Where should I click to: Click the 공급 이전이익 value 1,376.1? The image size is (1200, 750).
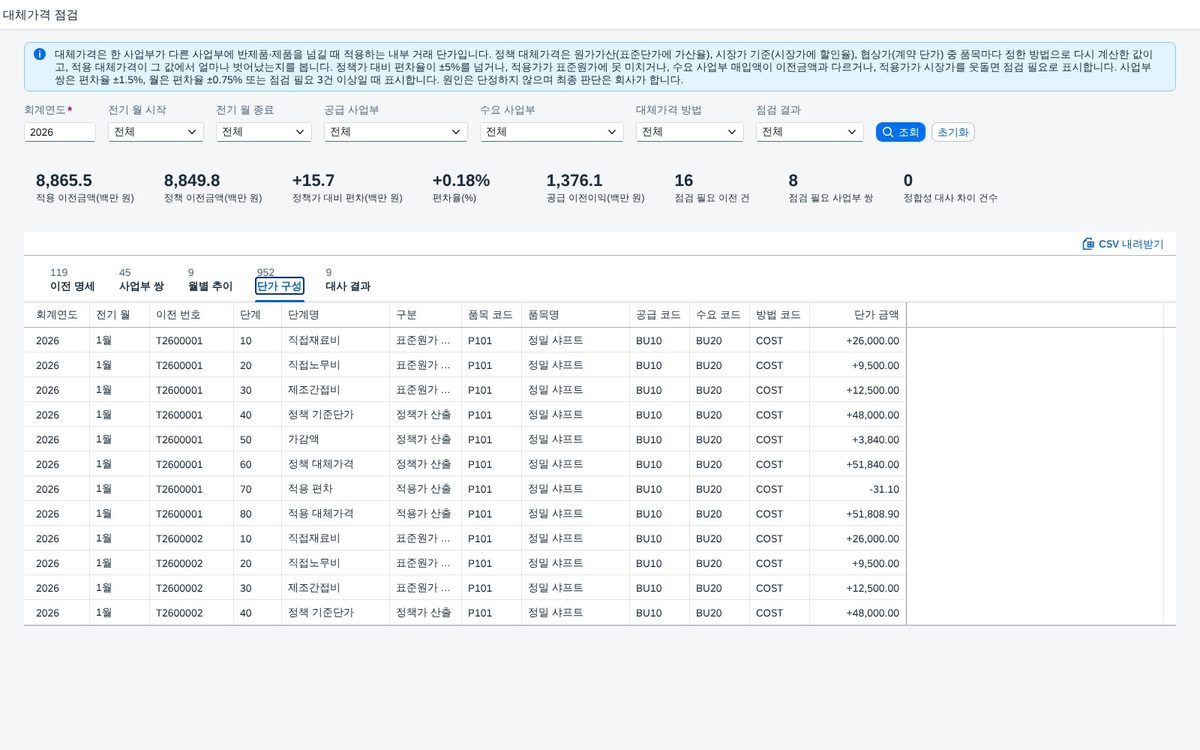pos(574,181)
